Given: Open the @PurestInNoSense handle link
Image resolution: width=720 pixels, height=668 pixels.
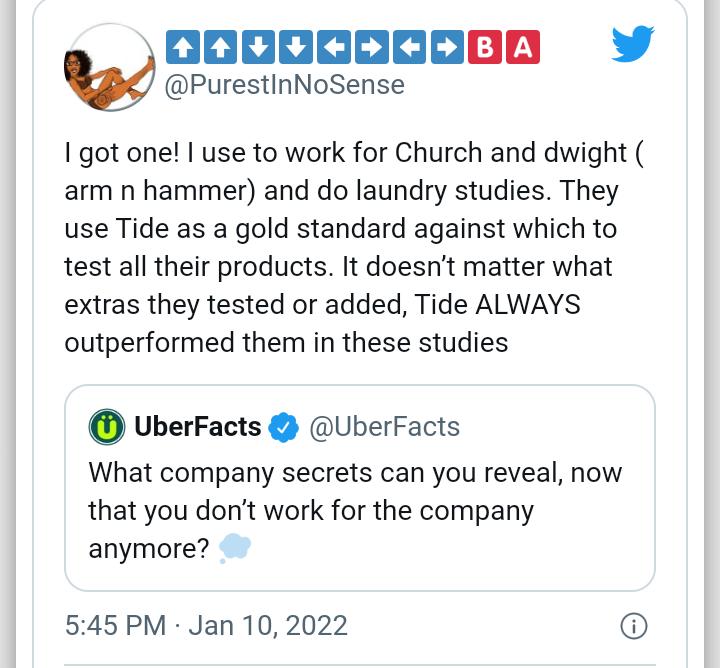Looking at the screenshot, I should tap(284, 85).
